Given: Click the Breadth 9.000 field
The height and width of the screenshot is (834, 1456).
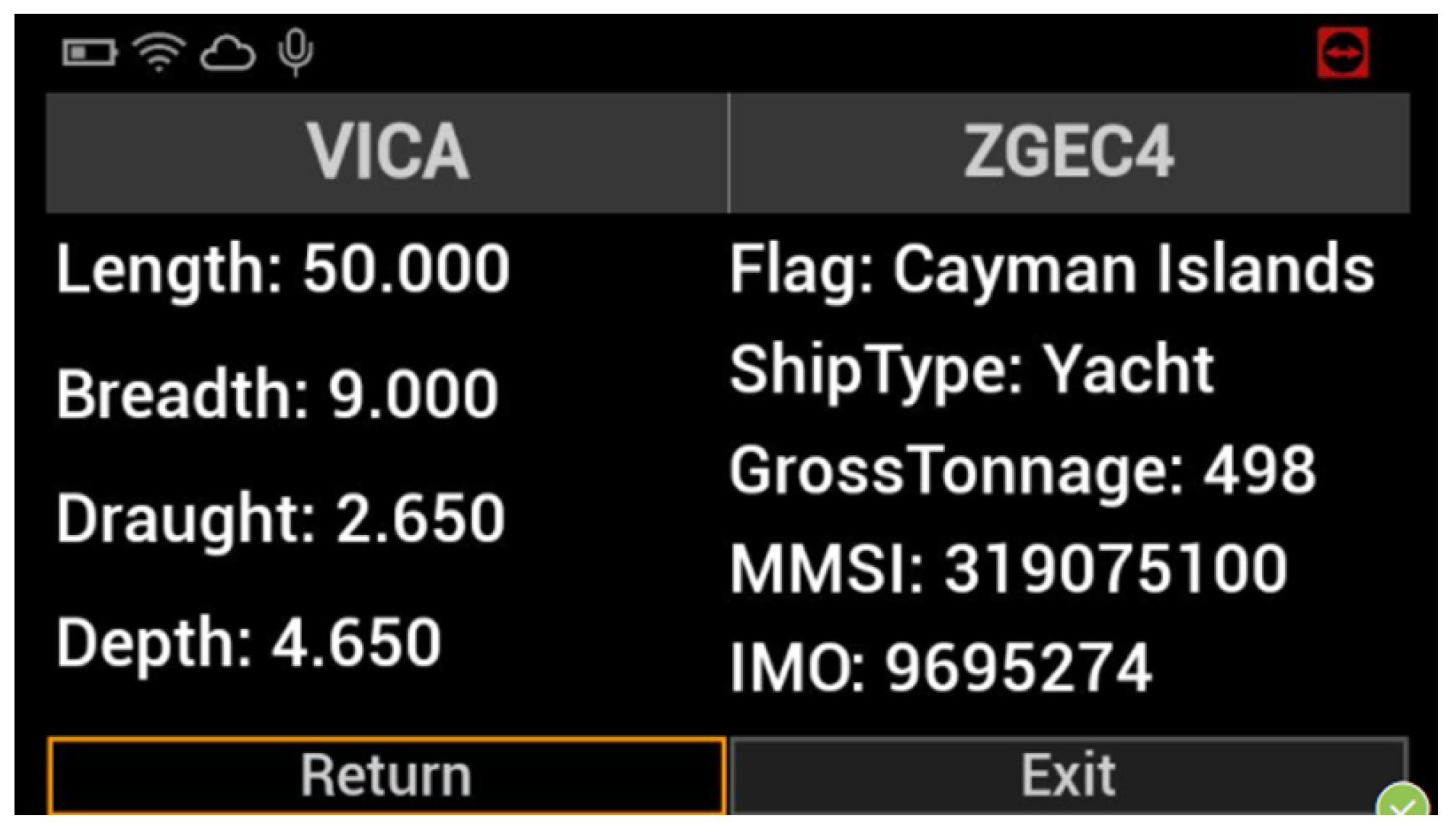Looking at the screenshot, I should click(x=277, y=395).
